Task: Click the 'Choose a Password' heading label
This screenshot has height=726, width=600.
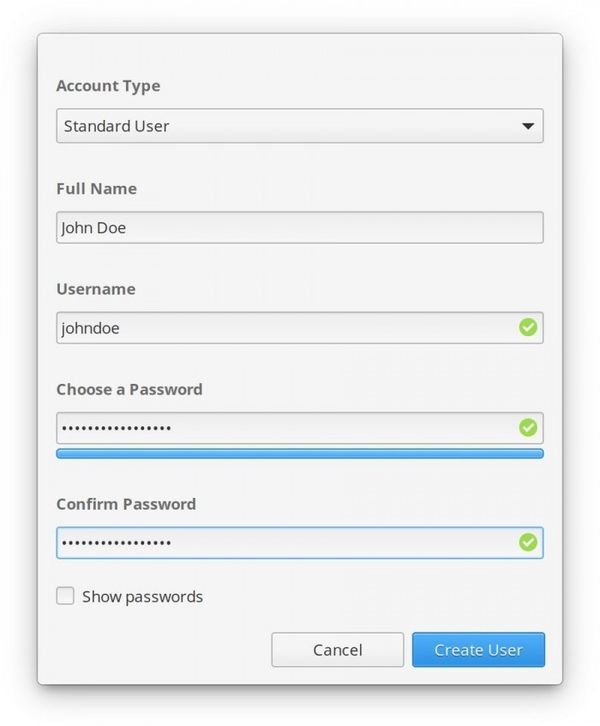Action: (129, 389)
